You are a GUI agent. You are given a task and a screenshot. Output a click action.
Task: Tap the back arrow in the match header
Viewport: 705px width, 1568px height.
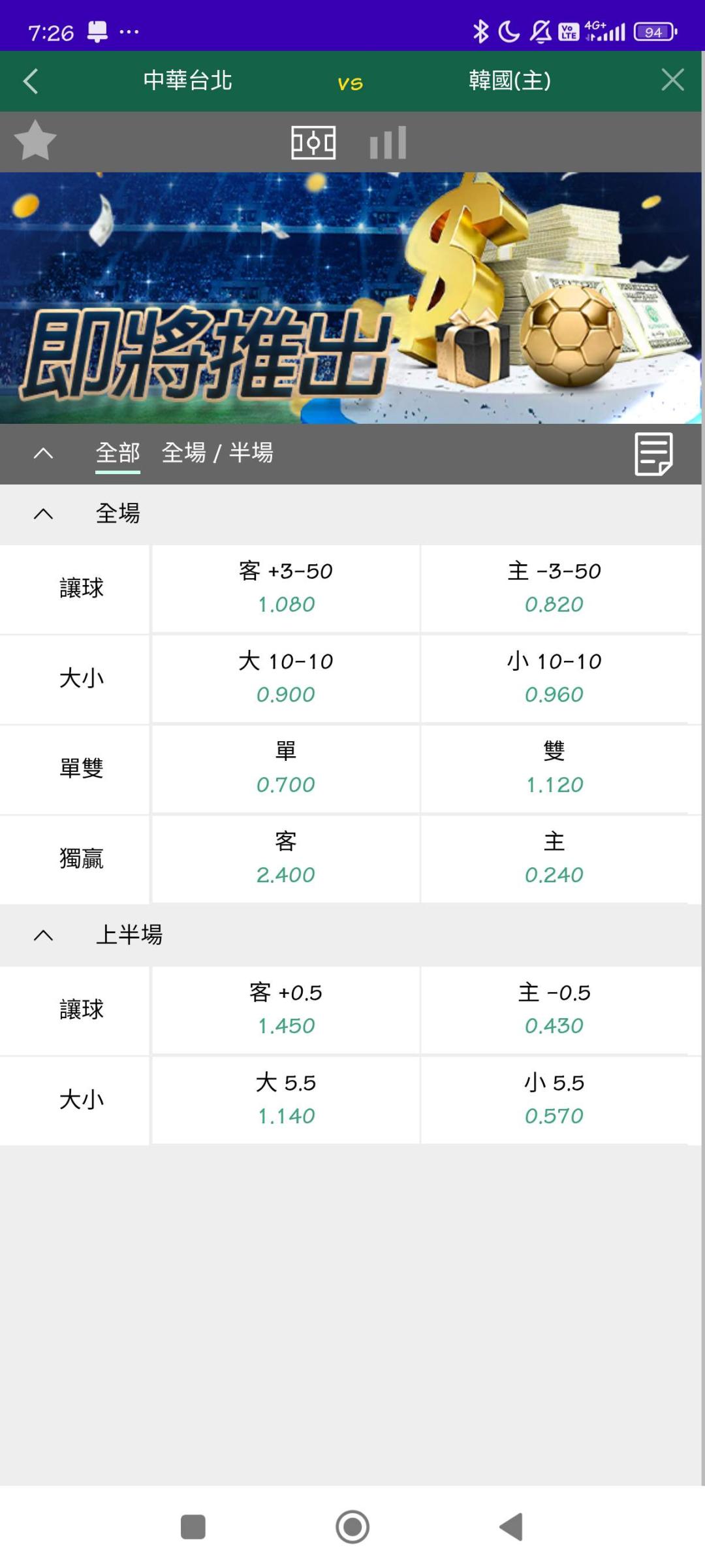click(x=31, y=81)
